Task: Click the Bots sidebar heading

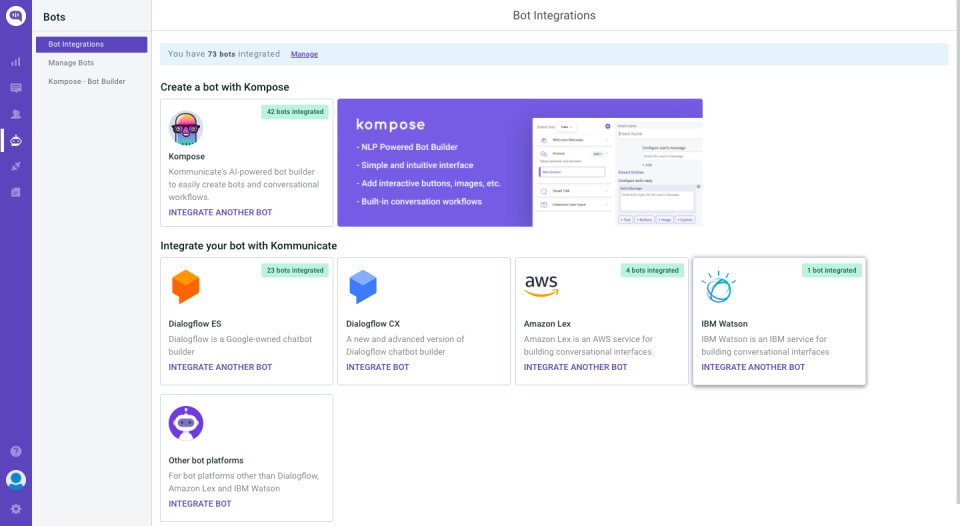Action: (x=54, y=17)
